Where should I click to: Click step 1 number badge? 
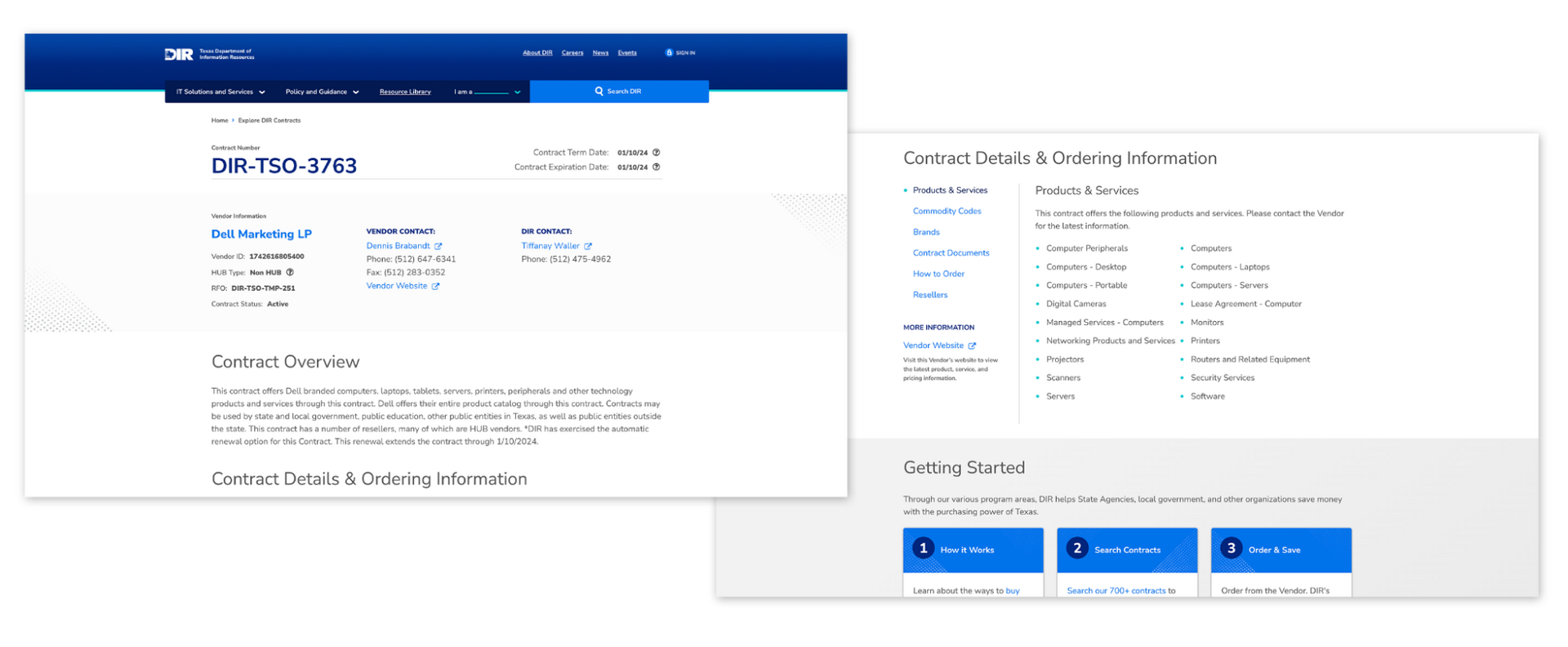(x=923, y=548)
